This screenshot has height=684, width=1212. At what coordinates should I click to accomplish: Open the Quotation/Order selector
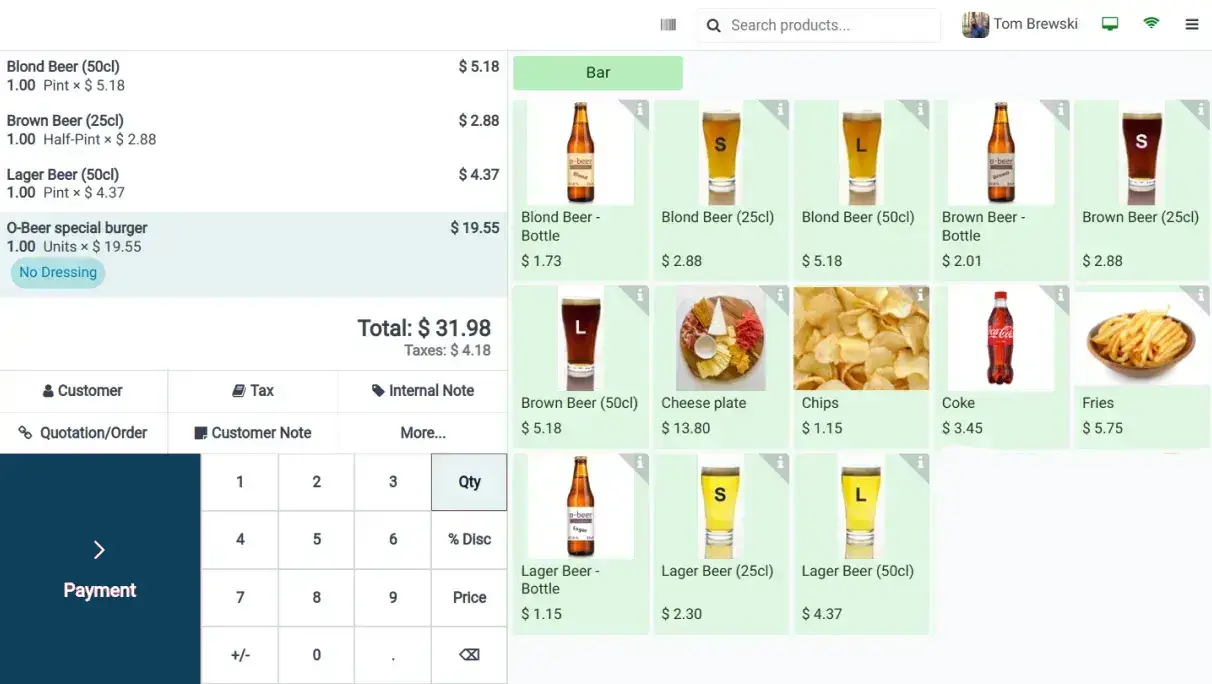[x=84, y=433]
